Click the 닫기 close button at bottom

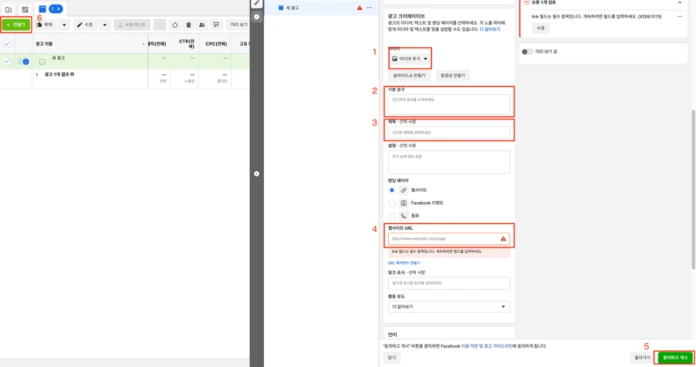pyautogui.click(x=392, y=358)
